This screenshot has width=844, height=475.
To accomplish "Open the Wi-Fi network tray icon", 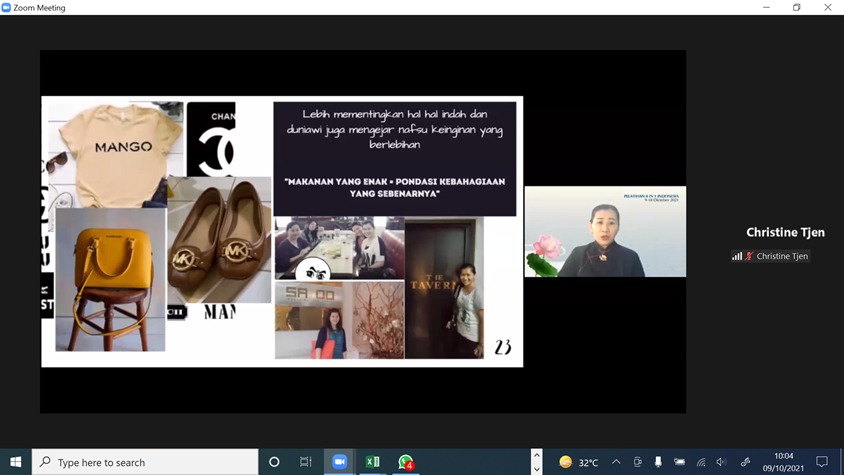I will coord(701,462).
